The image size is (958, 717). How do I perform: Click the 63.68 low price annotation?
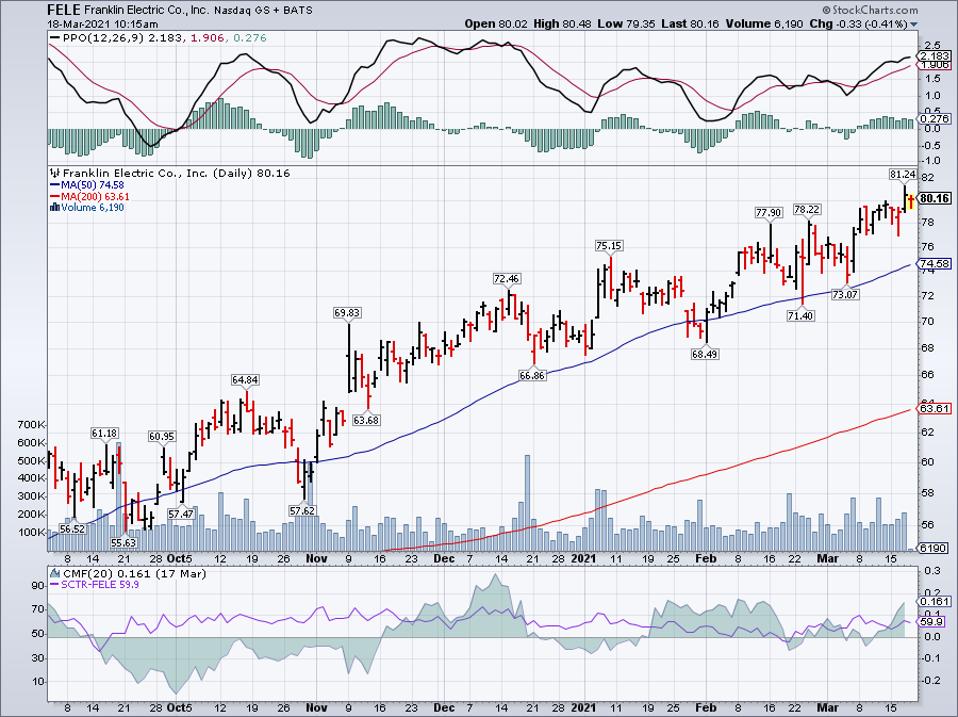(x=366, y=420)
